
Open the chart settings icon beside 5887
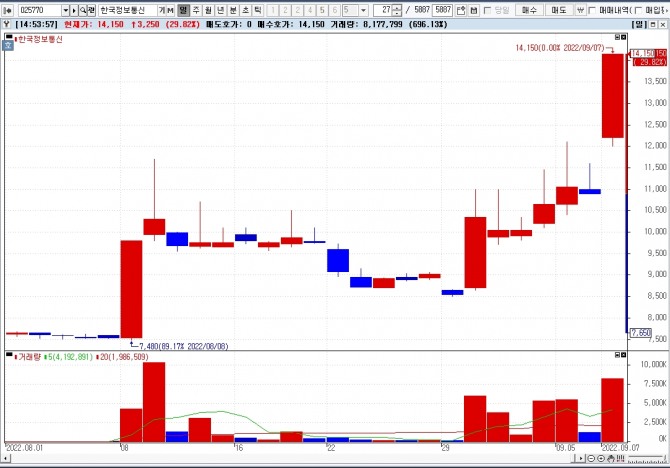point(461,10)
